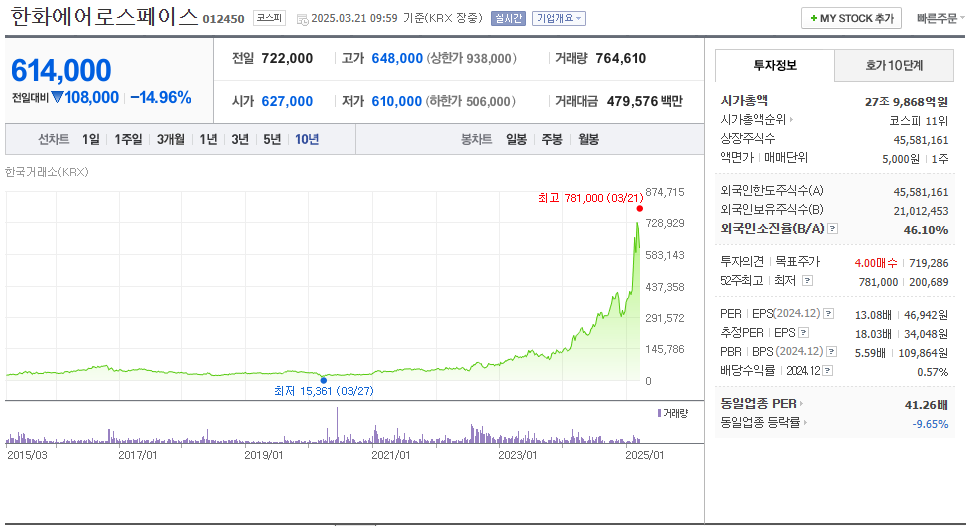Viewport: 968px width, 526px height.
Task: Click the volume bar chart area
Action: coord(324,426)
